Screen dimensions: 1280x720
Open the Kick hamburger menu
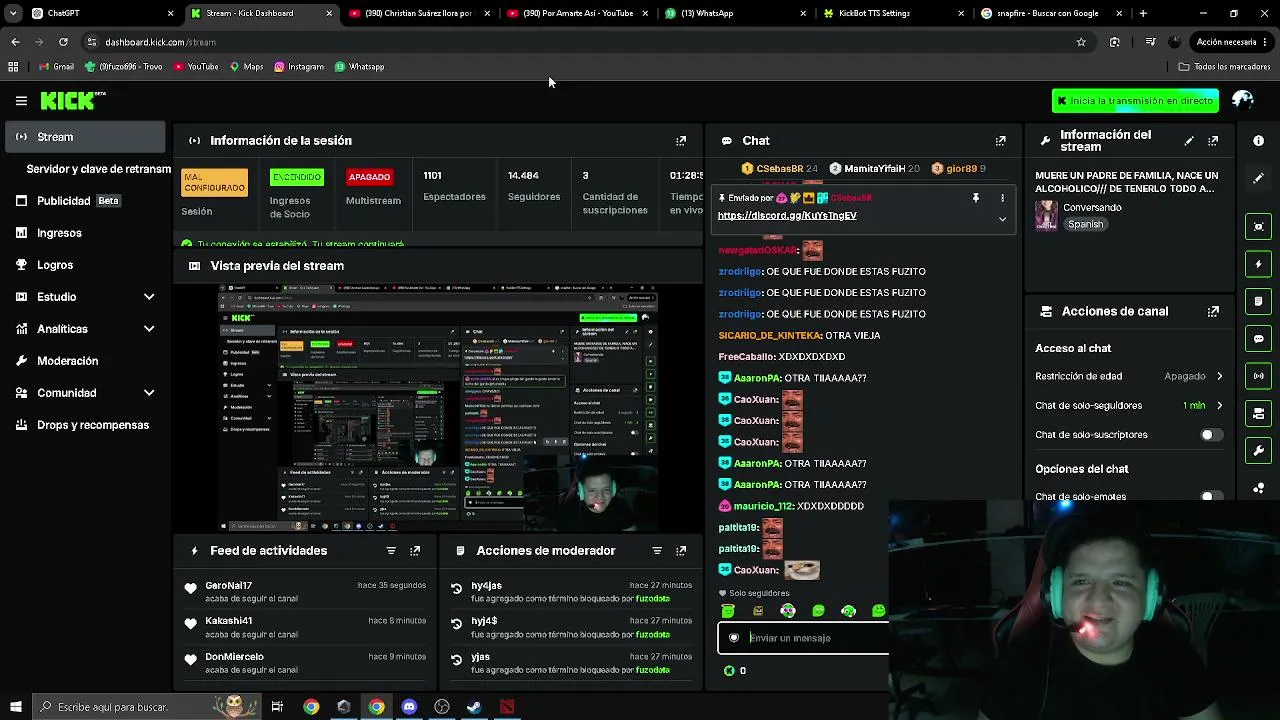point(21,101)
